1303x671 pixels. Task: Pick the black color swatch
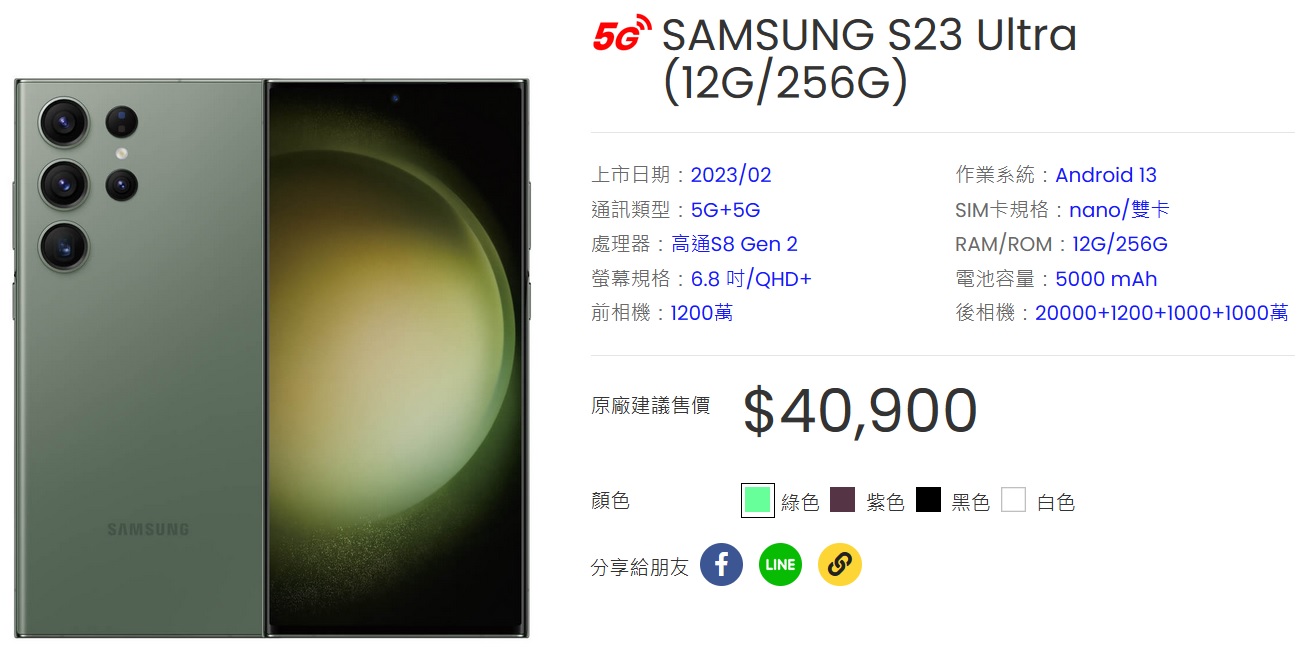[x=928, y=500]
